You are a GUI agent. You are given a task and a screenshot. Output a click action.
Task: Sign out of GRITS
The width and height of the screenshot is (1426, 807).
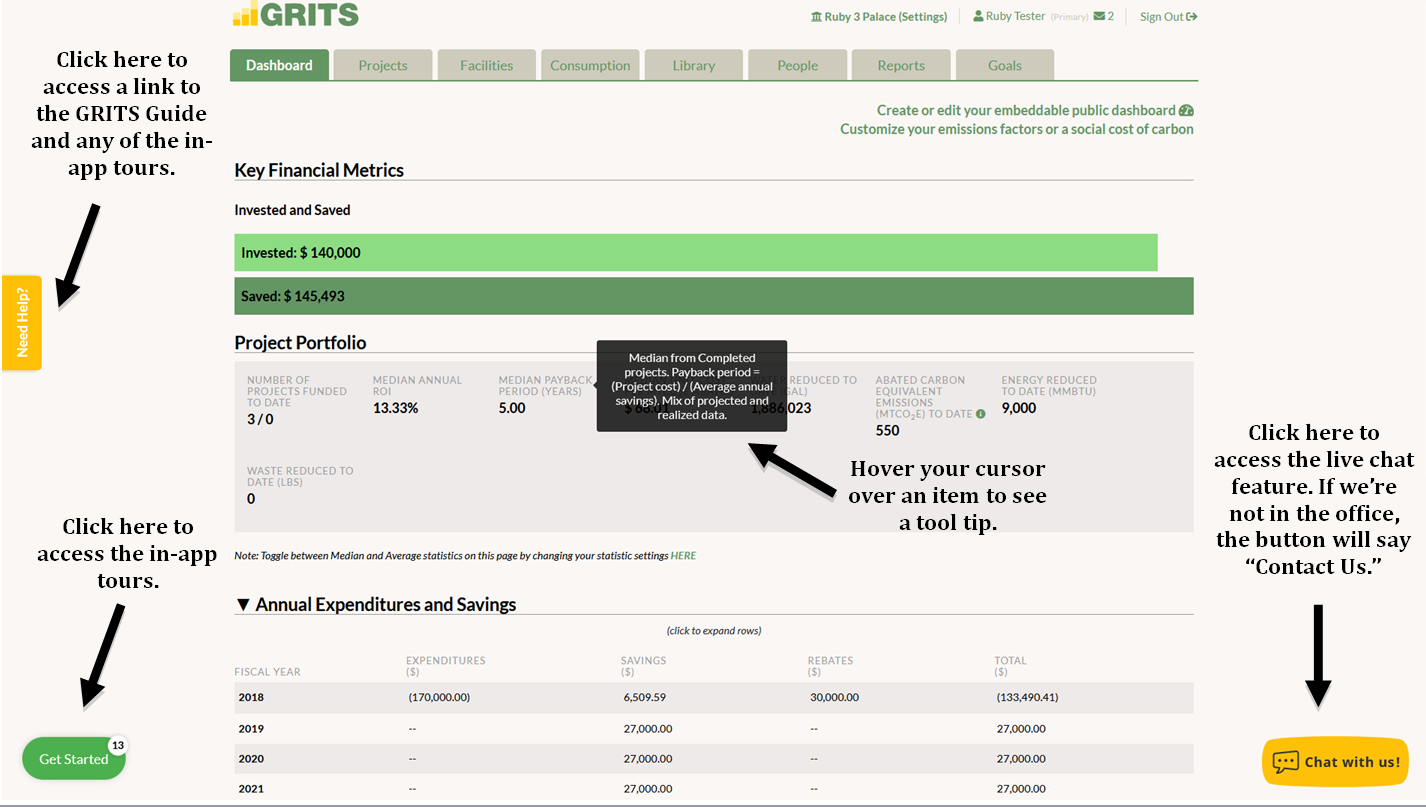click(1168, 17)
